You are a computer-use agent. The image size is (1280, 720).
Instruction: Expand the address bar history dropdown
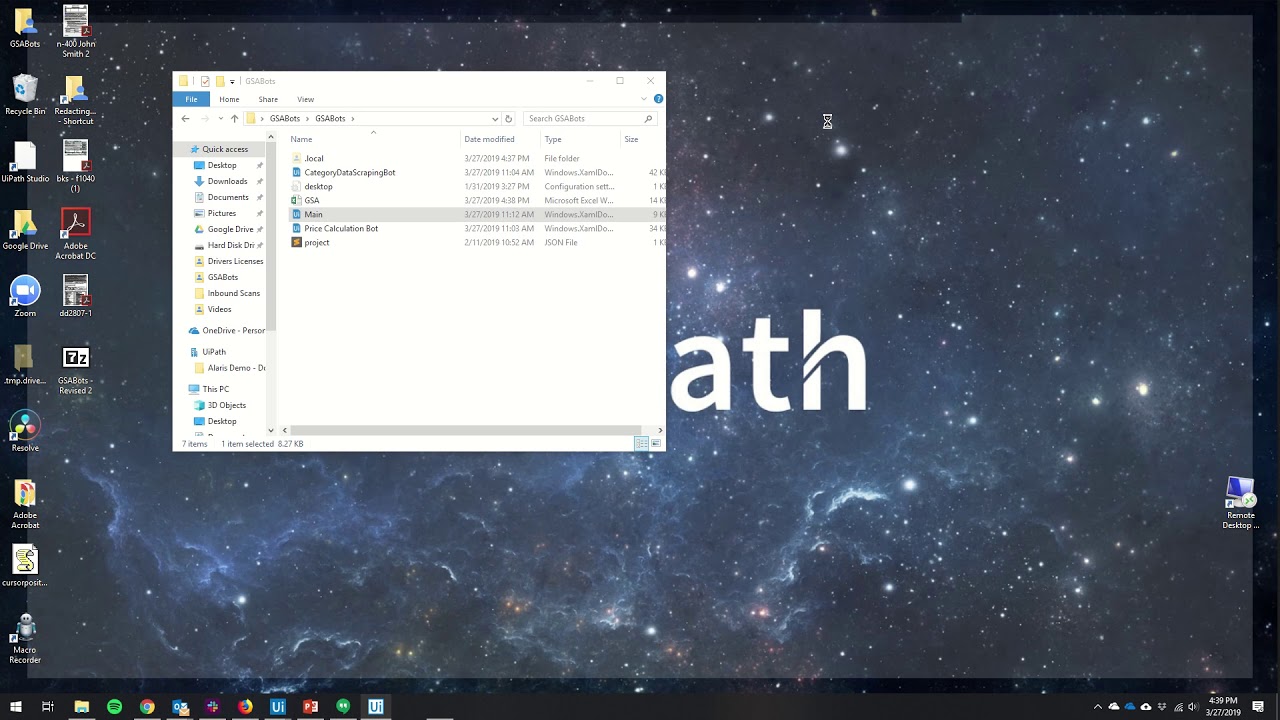point(494,118)
